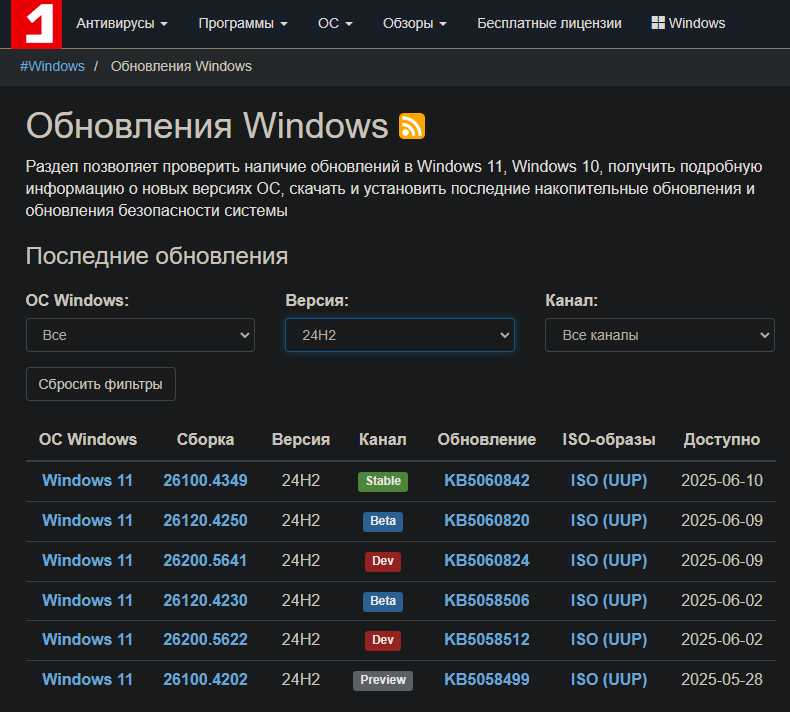Click the ISO-образы column header
This screenshot has height=712, width=790.
(x=609, y=439)
